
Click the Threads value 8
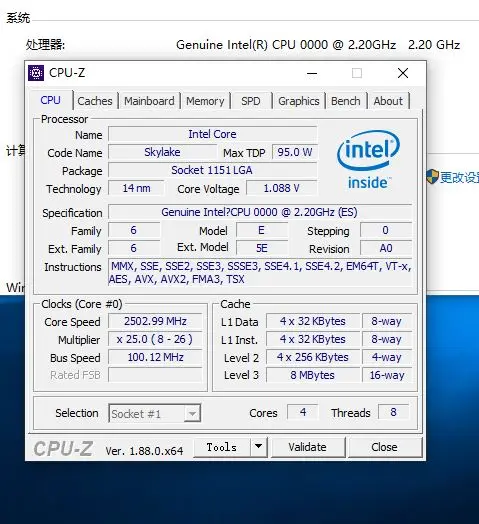pos(393,412)
